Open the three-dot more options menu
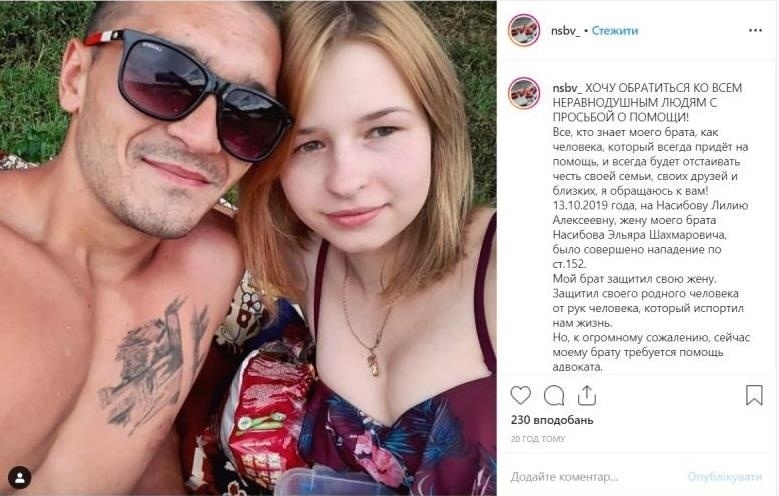The width and height of the screenshot is (779, 496). click(x=755, y=30)
